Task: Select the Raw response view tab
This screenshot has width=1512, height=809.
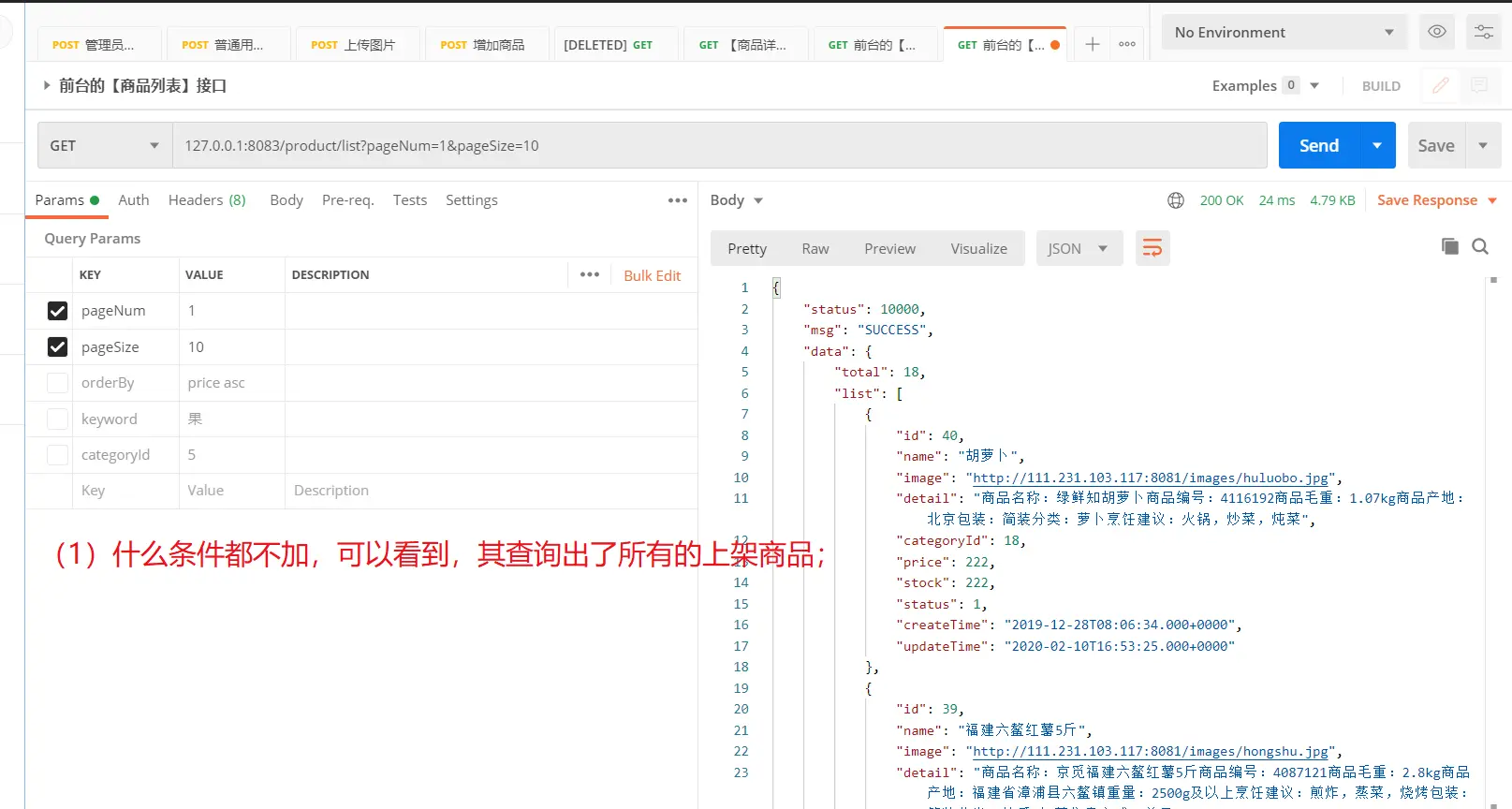Action: pyautogui.click(x=815, y=249)
